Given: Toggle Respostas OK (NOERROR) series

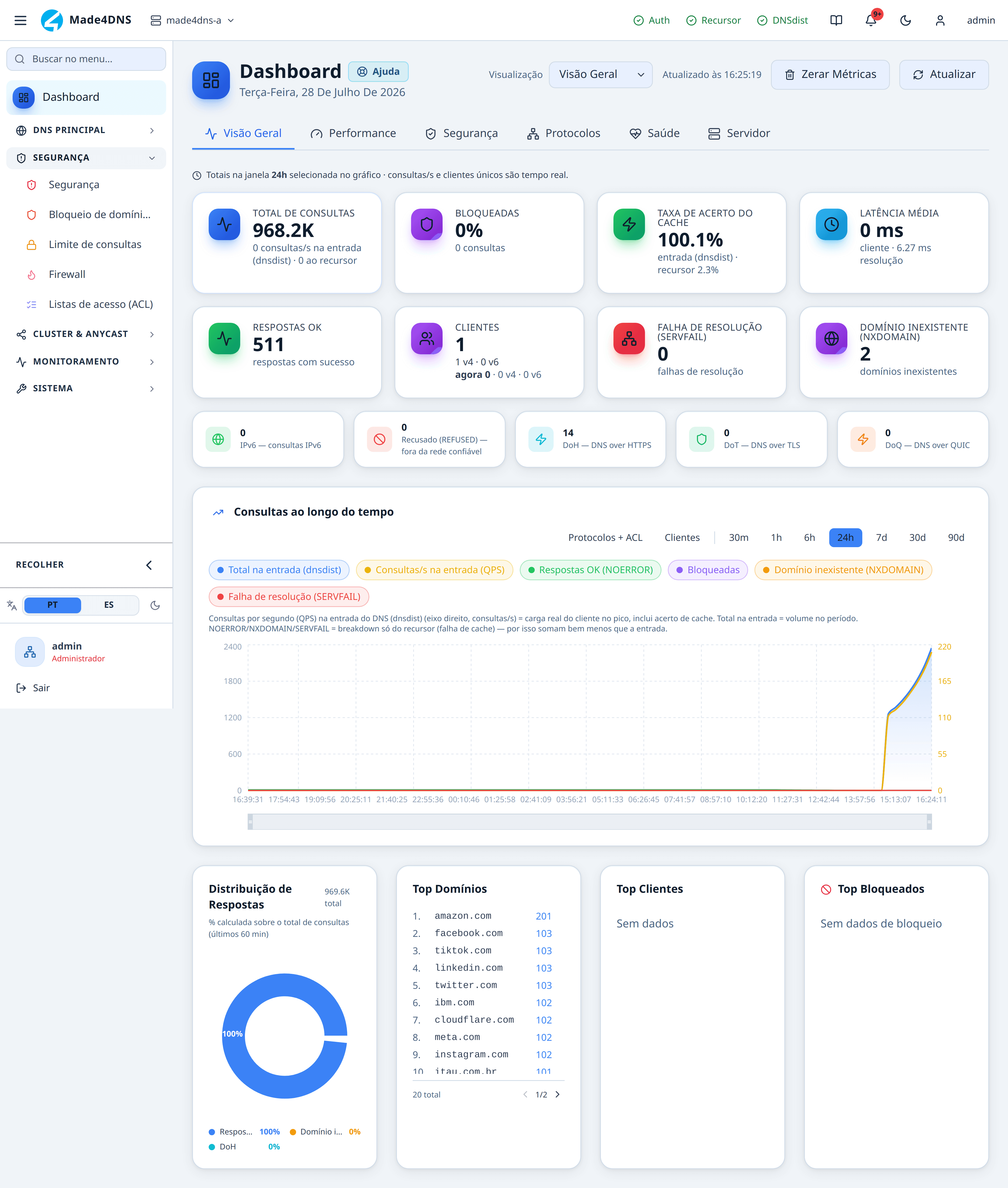Looking at the screenshot, I should point(590,570).
